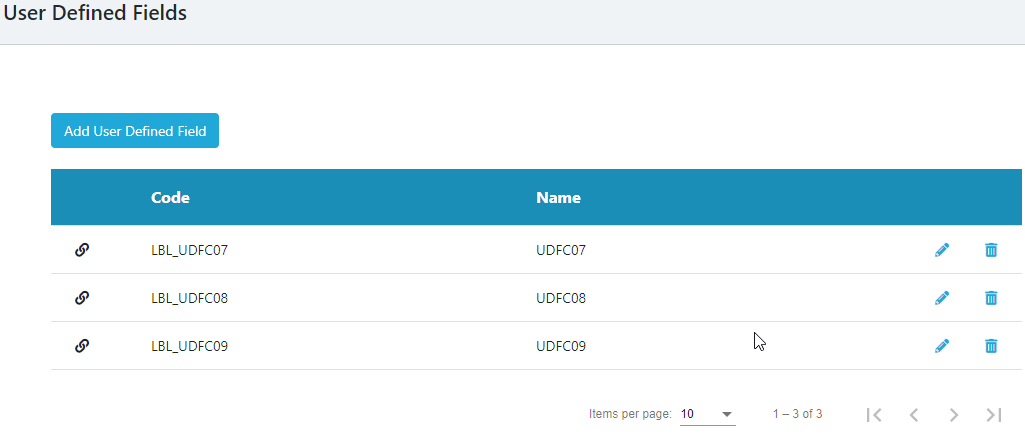
Task: Edit the UDFC07 field with pencil icon
Action: [941, 250]
